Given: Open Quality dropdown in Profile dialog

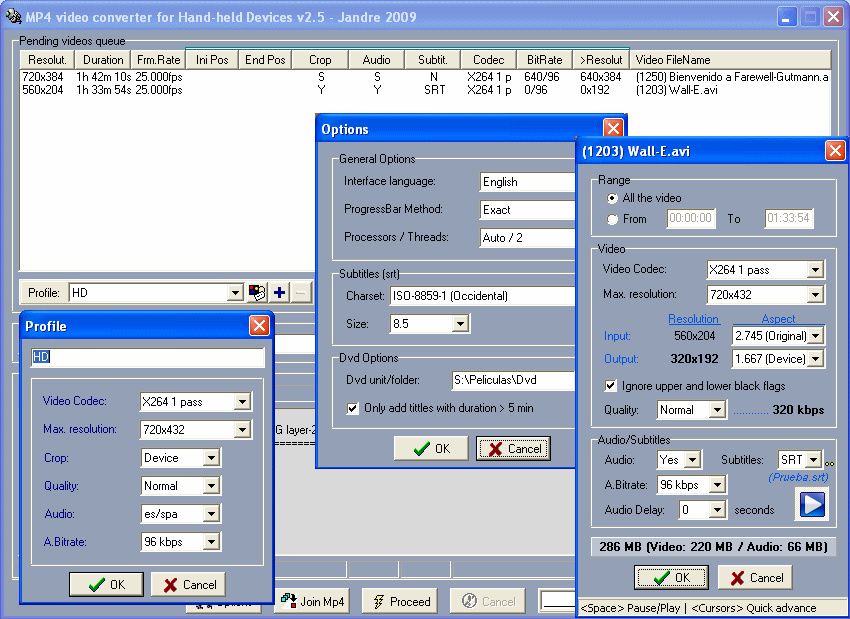Looking at the screenshot, I should pyautogui.click(x=211, y=486).
